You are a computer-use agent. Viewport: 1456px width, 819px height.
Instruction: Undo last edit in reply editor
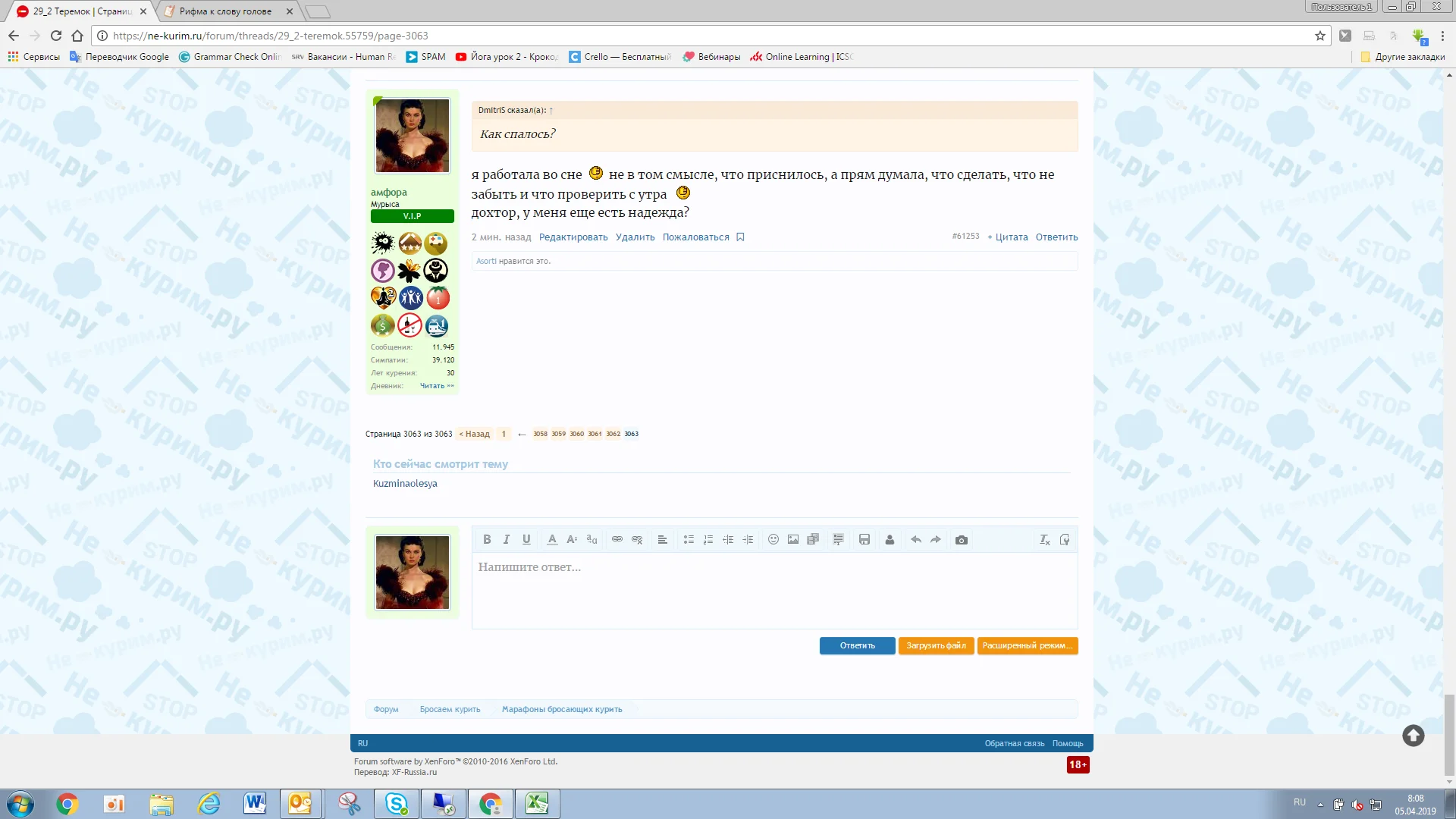916,540
